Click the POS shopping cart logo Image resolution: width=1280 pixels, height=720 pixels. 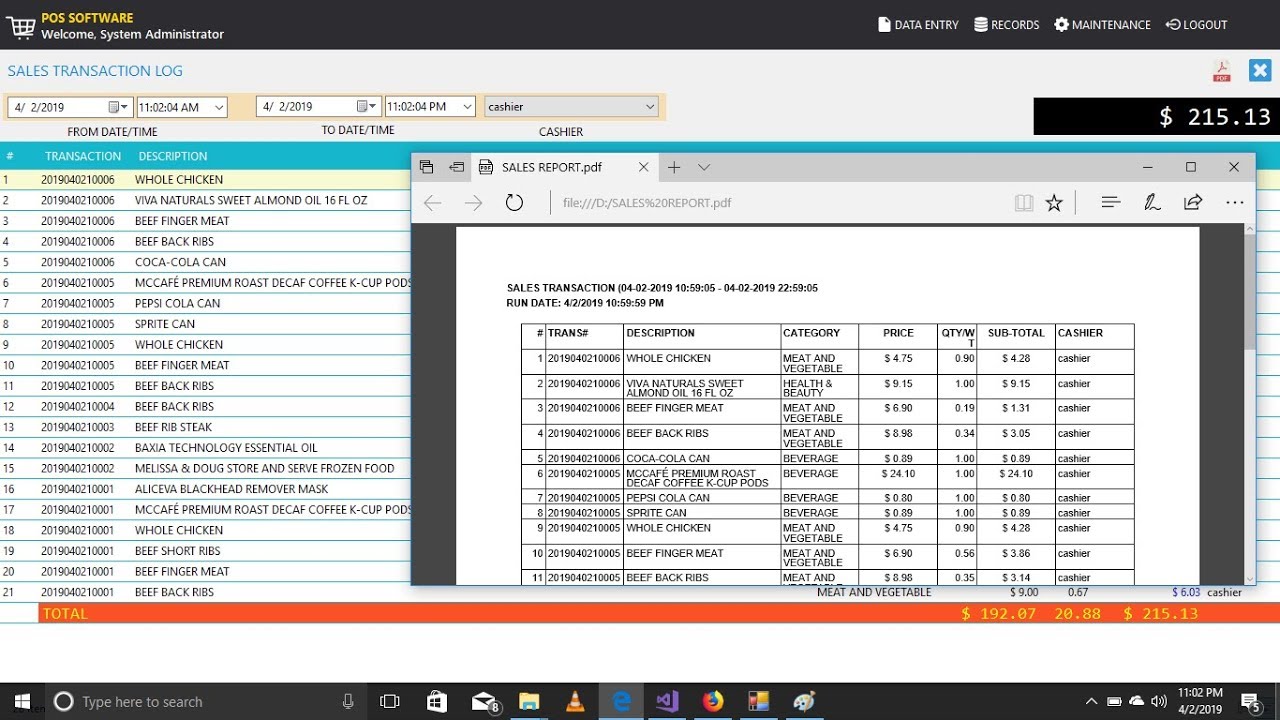20,26
